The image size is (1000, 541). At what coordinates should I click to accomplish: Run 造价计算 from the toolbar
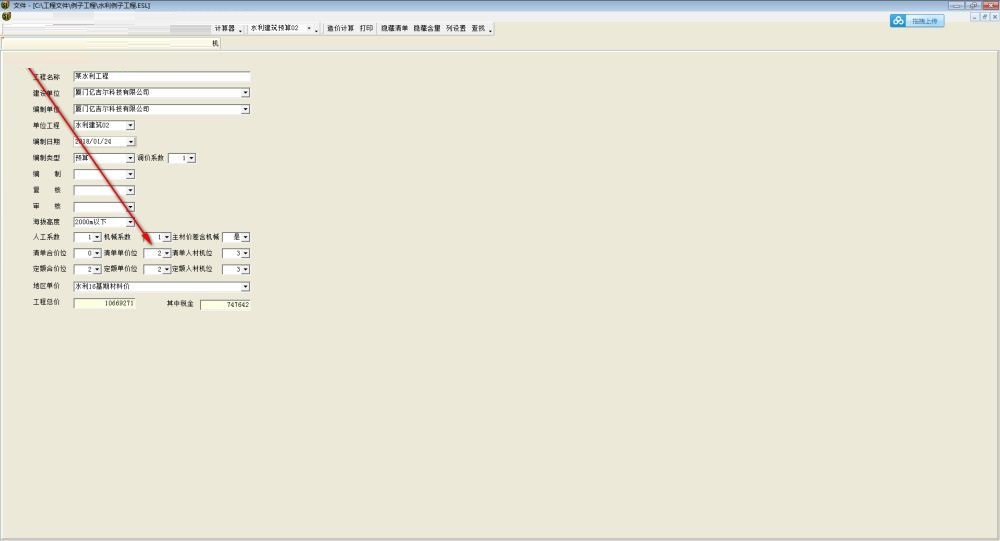pyautogui.click(x=340, y=29)
